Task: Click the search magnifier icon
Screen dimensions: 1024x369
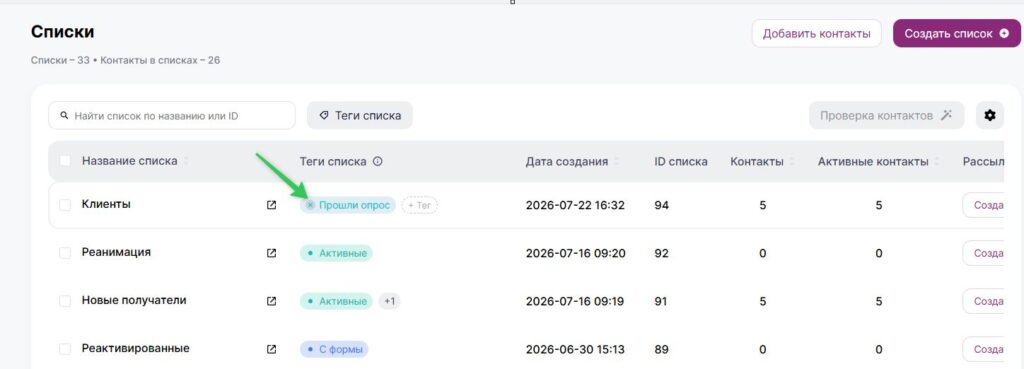Action: [x=64, y=116]
